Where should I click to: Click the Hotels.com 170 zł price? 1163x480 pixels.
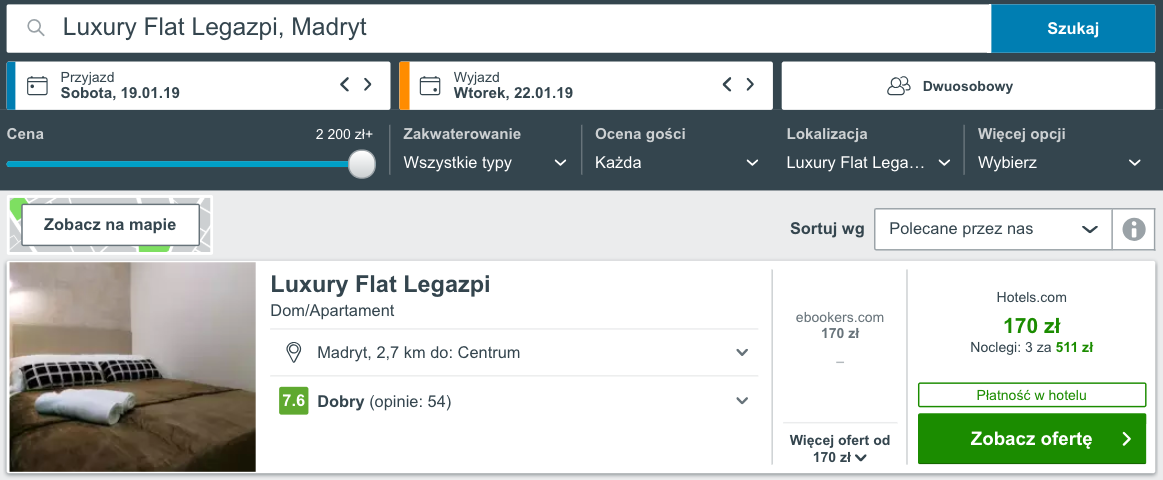[x=1032, y=326]
